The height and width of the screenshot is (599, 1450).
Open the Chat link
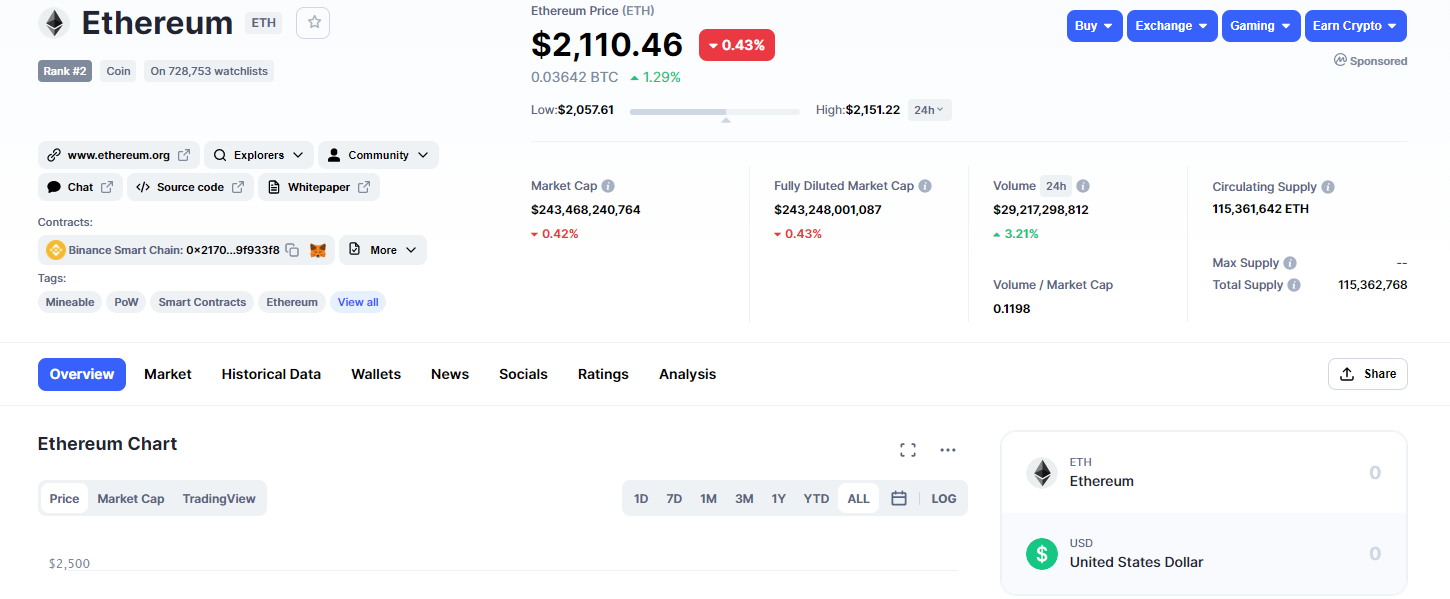pyautogui.click(x=81, y=187)
